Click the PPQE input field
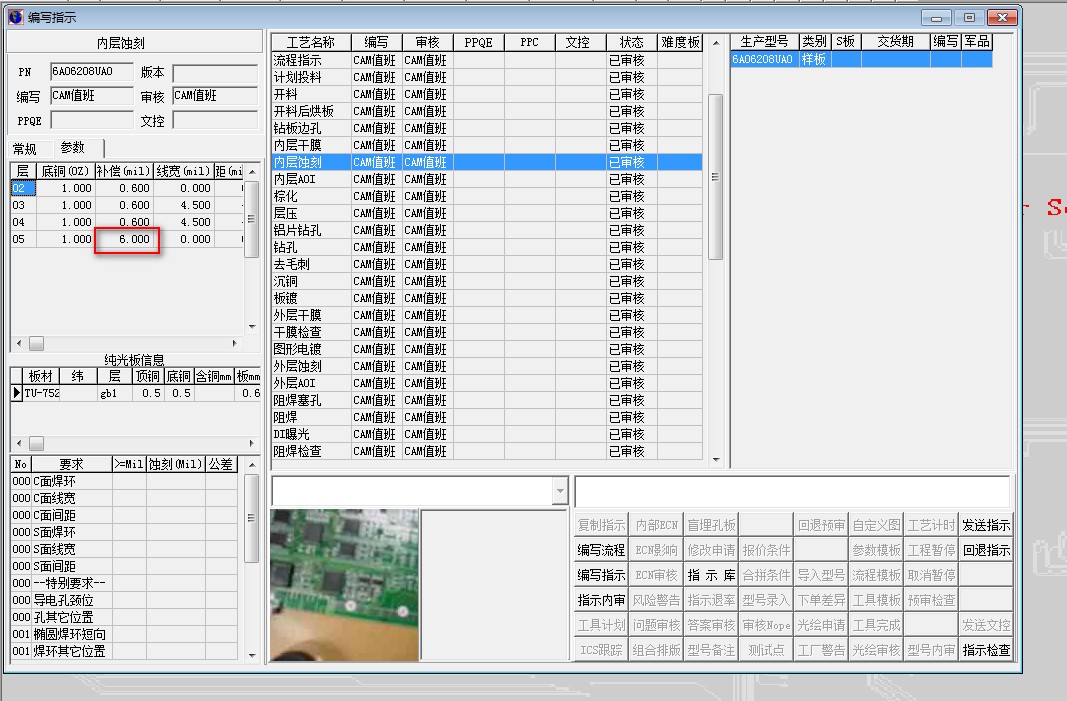 [x=91, y=120]
